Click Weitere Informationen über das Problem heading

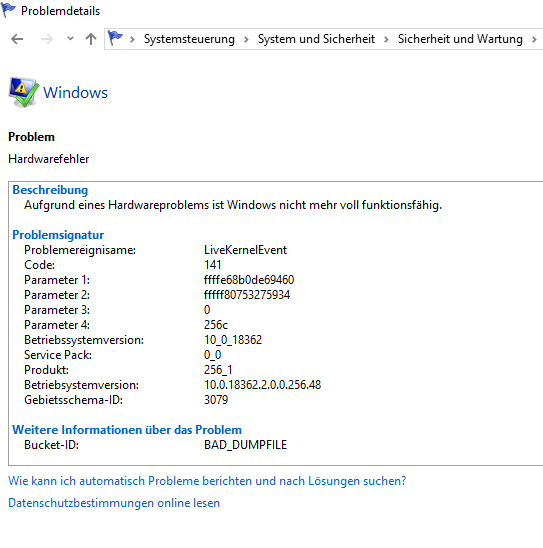tap(127, 430)
